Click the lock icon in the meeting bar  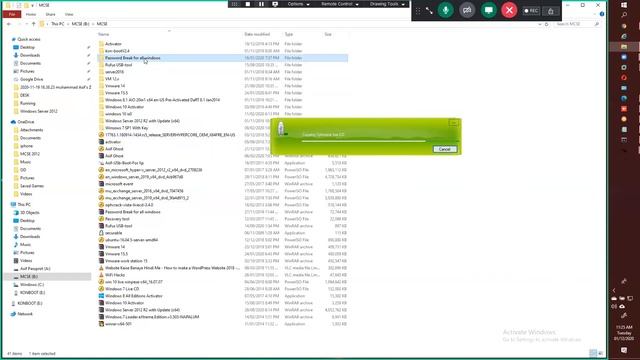tap(551, 11)
